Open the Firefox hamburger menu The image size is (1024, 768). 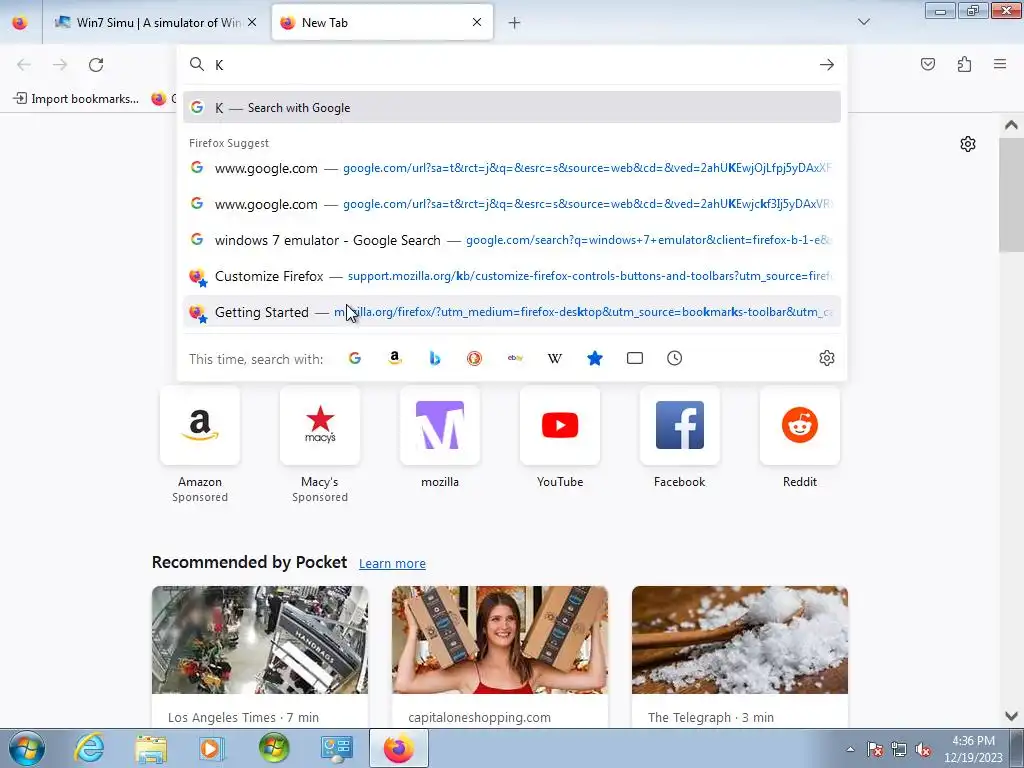pyautogui.click(x=1000, y=64)
